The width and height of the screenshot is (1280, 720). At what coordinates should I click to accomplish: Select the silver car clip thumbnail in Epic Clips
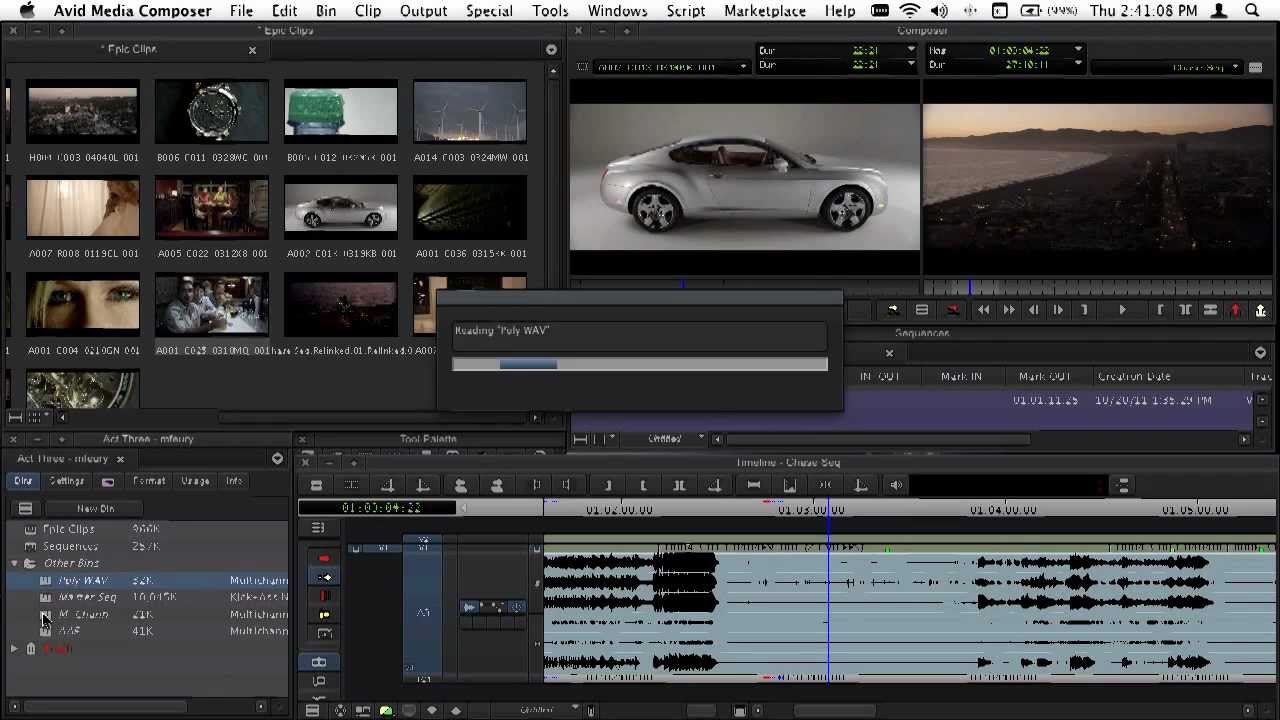(340, 207)
